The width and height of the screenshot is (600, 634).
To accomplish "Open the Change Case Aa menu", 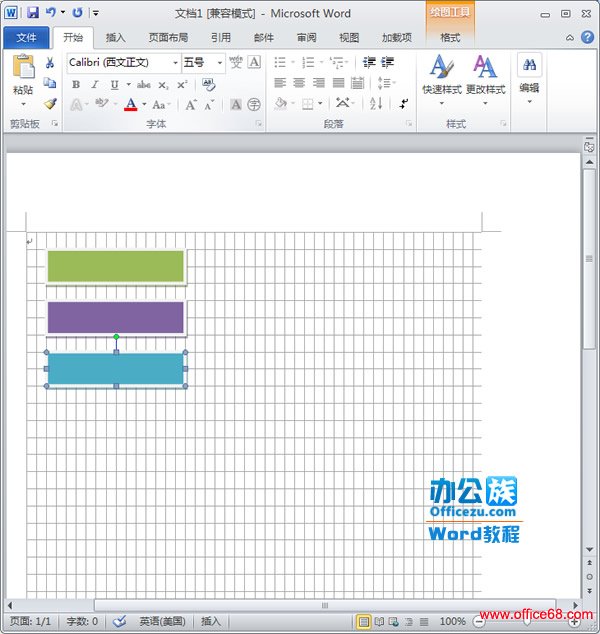I will [159, 105].
